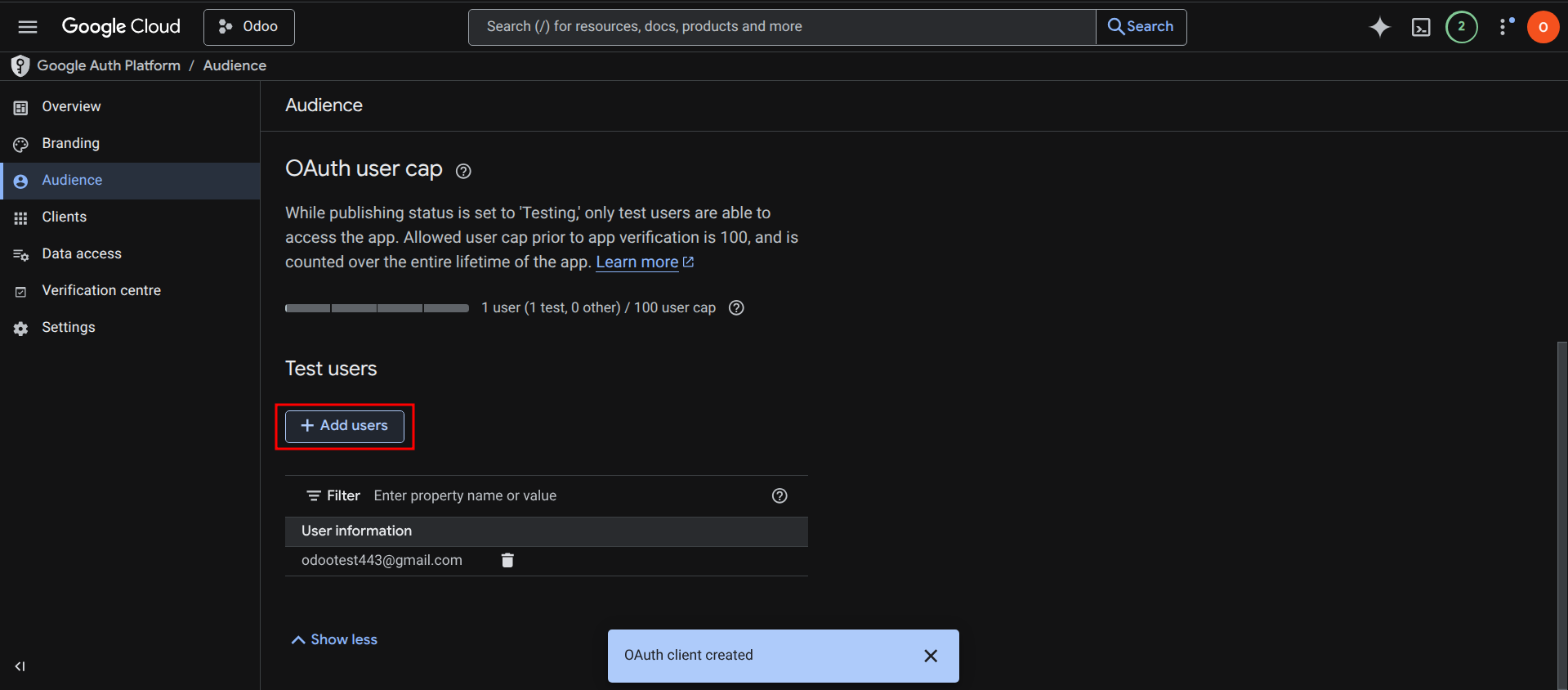Select Audience in the sidebar
This screenshot has width=1568, height=690.
point(131,180)
